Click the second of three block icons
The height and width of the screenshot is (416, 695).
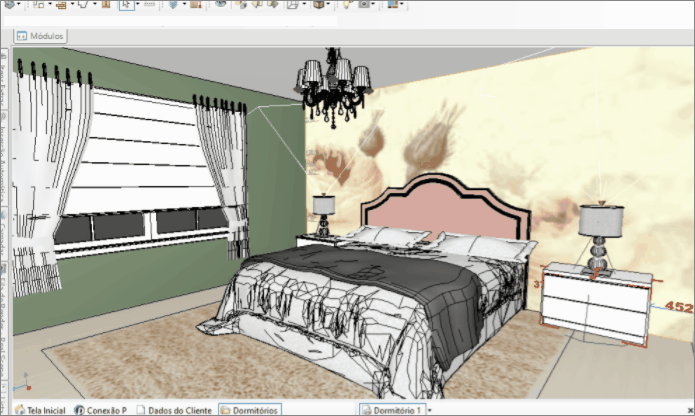[x=258, y=4]
